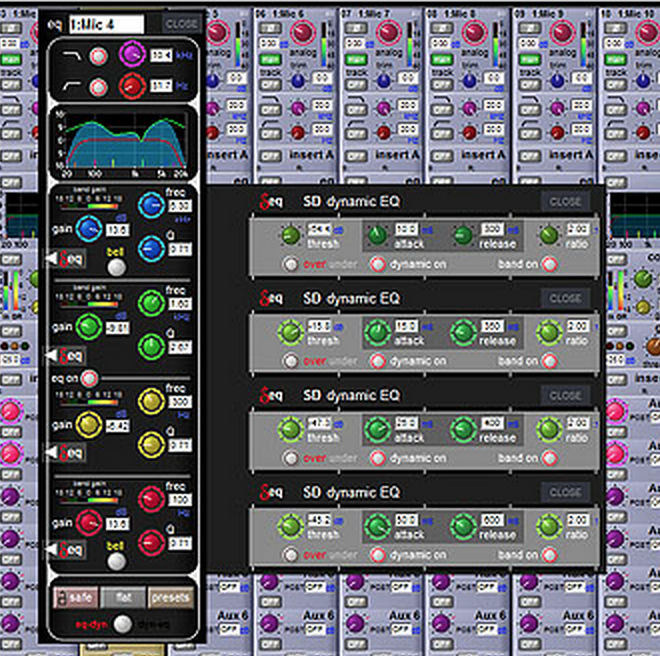
Task: Open the red band's dynamic eq panel
Action: [x=67, y=550]
